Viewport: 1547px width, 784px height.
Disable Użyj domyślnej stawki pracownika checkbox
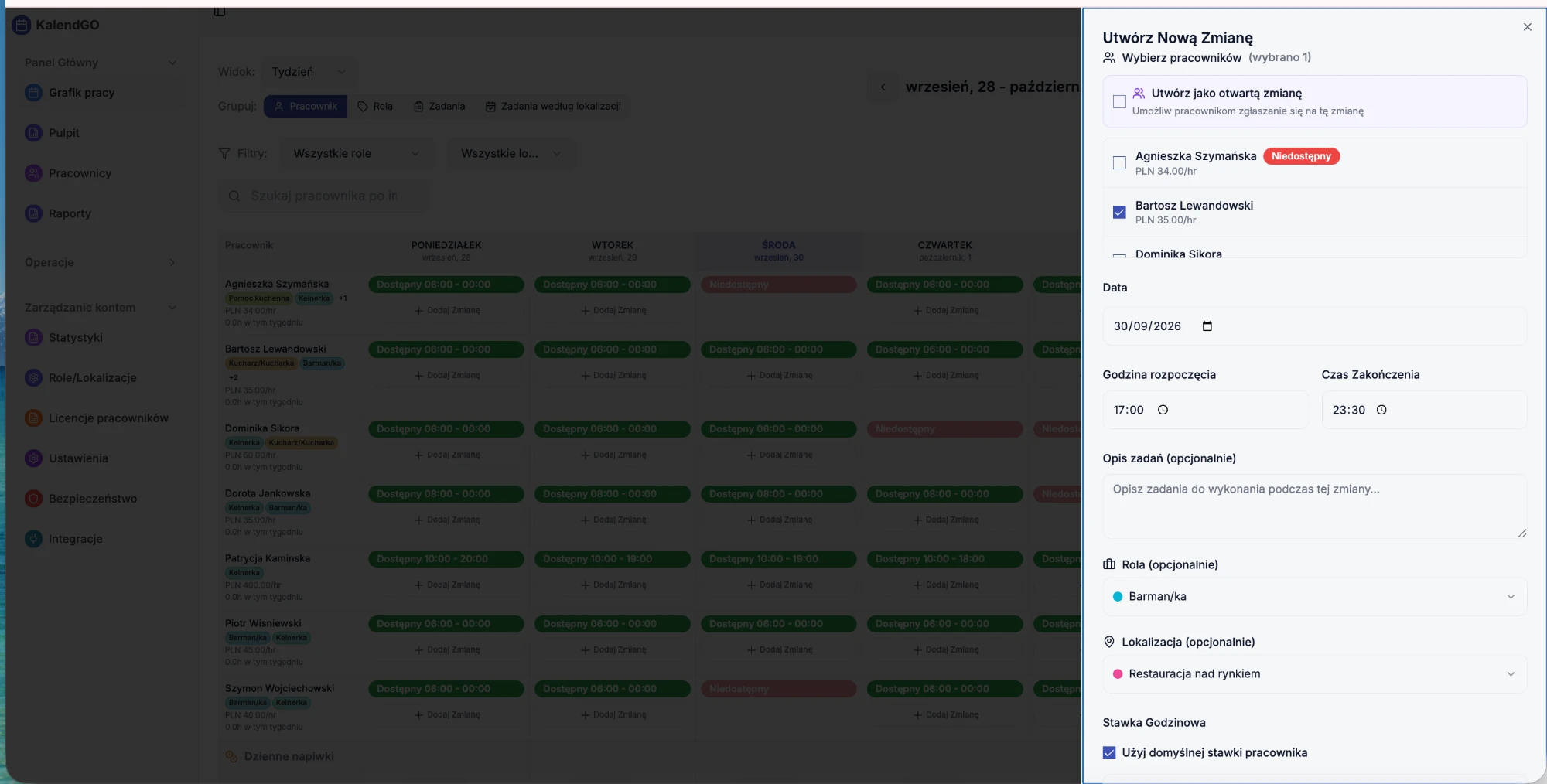coord(1109,752)
